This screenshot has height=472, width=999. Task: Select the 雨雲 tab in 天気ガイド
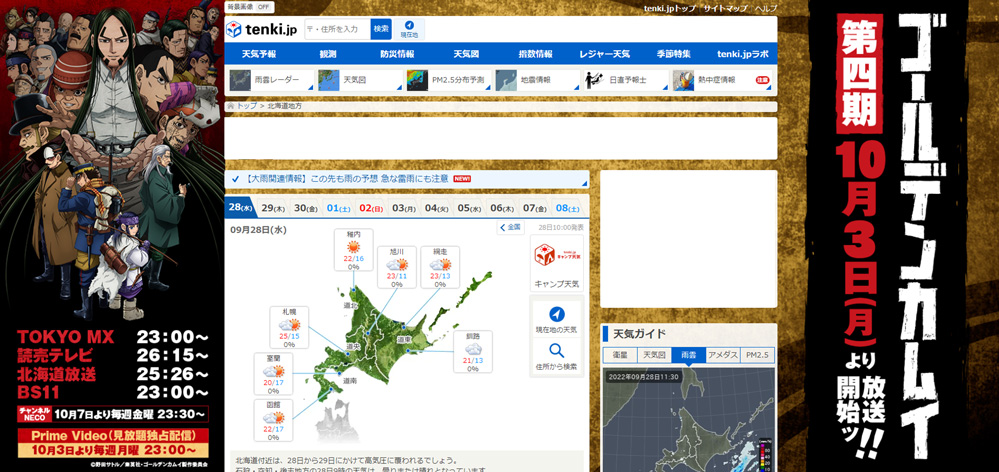click(x=689, y=355)
